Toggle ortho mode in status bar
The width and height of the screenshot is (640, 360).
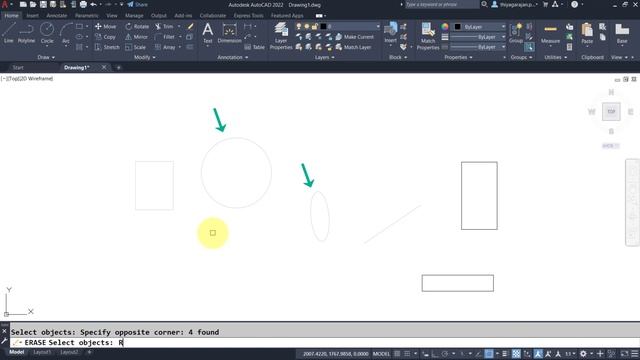435,354
